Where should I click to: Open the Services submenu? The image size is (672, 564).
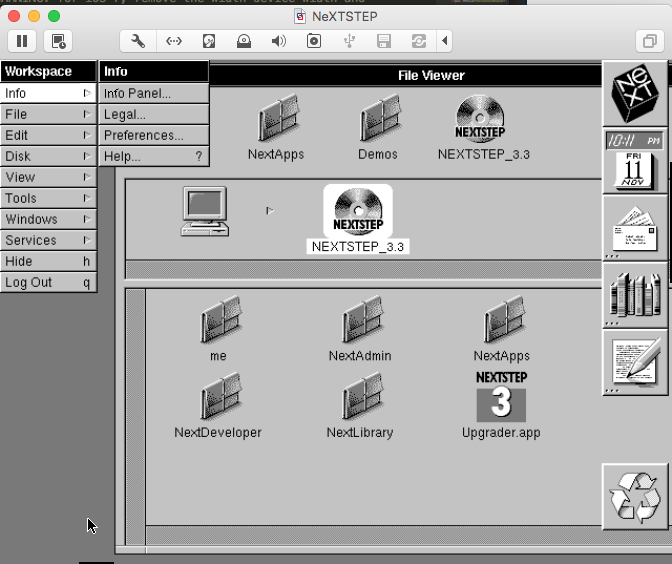pyautogui.click(x=48, y=240)
